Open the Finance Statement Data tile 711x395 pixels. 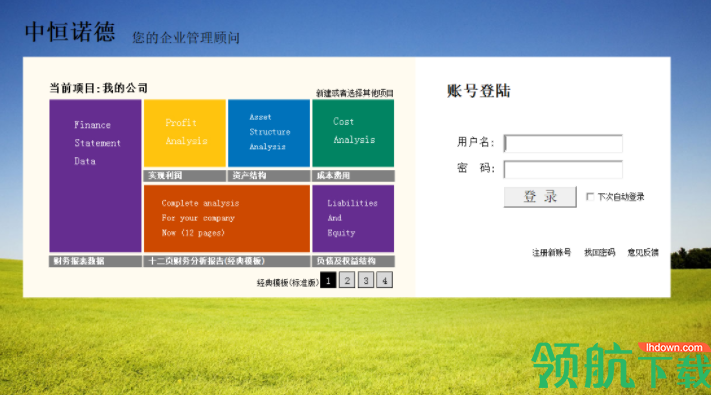point(95,176)
